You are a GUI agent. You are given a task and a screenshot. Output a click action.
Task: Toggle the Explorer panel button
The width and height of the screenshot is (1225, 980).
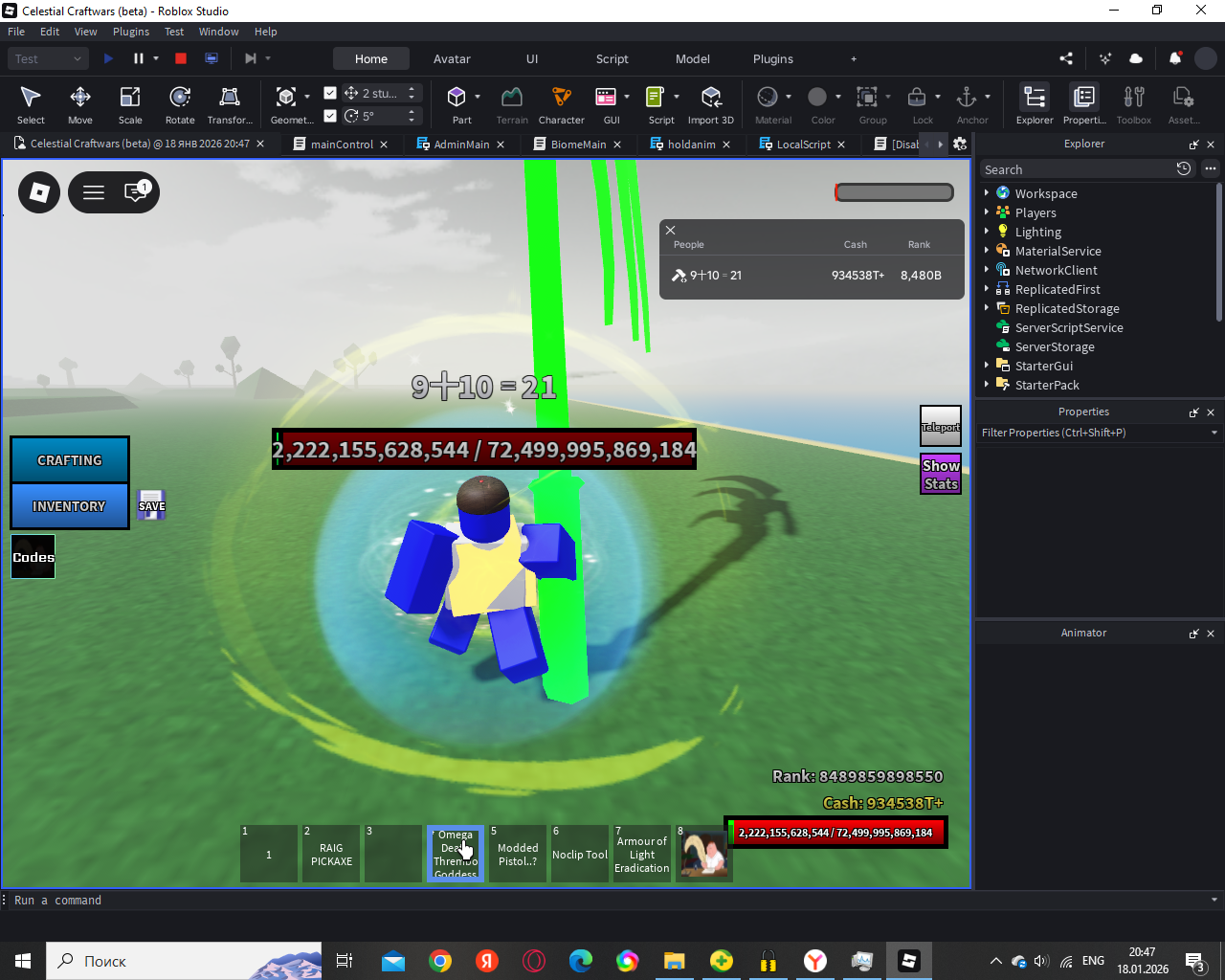tap(1035, 104)
